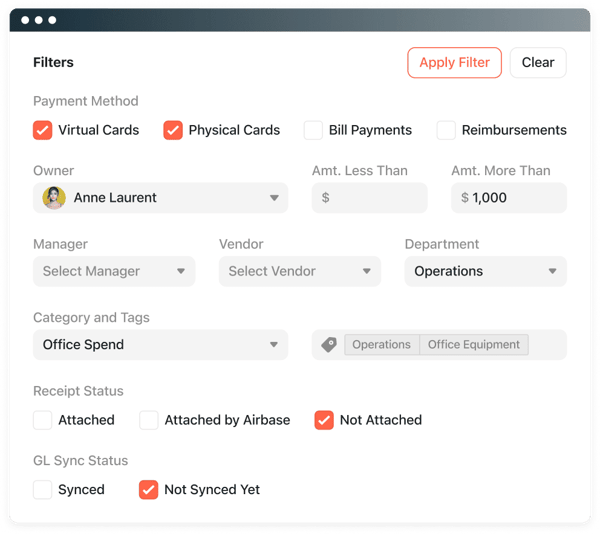Enable the Bill Payments checkbox
600x534 pixels.
(x=313, y=130)
